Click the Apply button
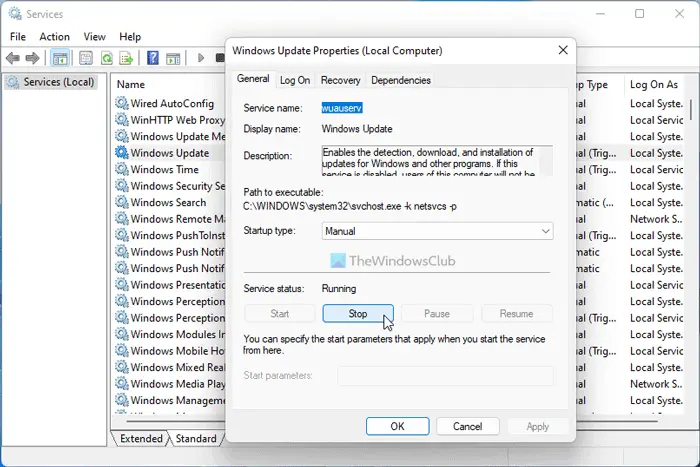This screenshot has width=700, height=467. pyautogui.click(x=538, y=426)
